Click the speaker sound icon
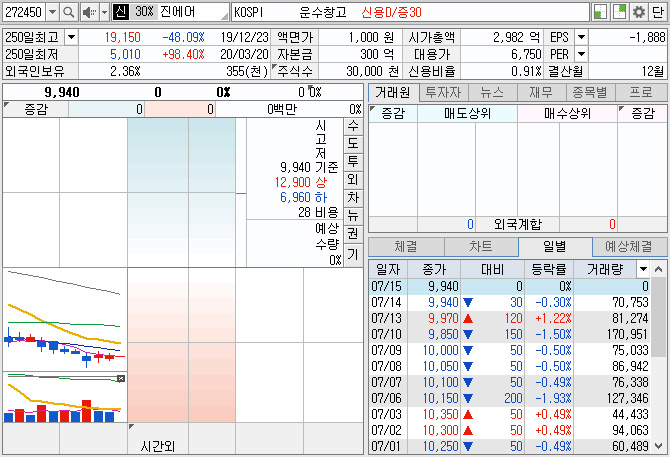Viewport: 670px width, 457px height. [90, 12]
